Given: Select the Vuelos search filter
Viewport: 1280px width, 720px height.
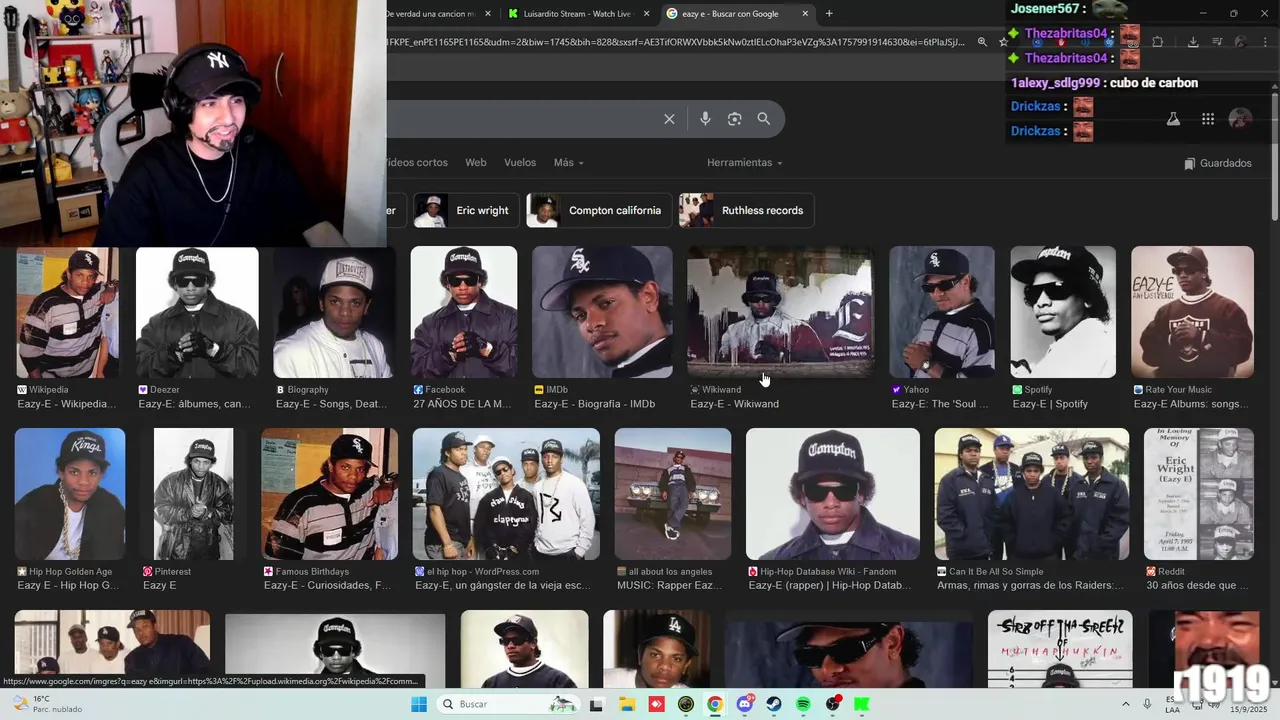Looking at the screenshot, I should 520,162.
